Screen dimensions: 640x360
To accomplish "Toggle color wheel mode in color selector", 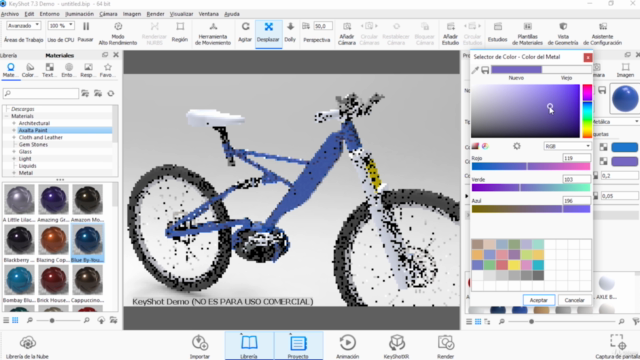I will click(485, 146).
